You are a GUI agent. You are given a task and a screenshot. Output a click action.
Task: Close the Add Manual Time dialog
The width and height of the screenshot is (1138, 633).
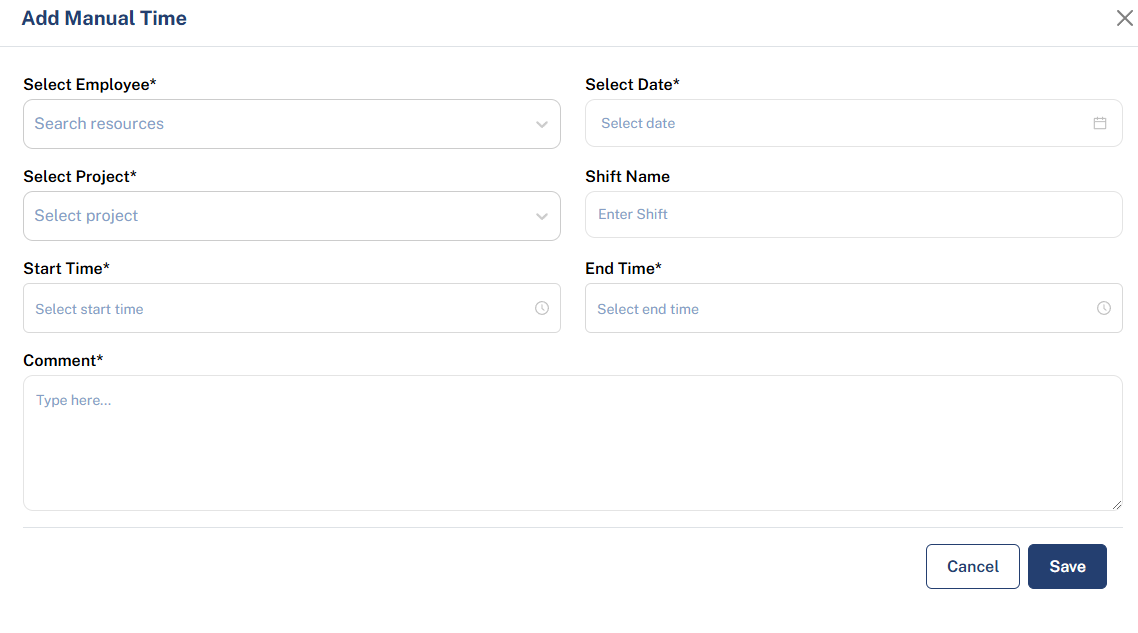click(x=1124, y=18)
